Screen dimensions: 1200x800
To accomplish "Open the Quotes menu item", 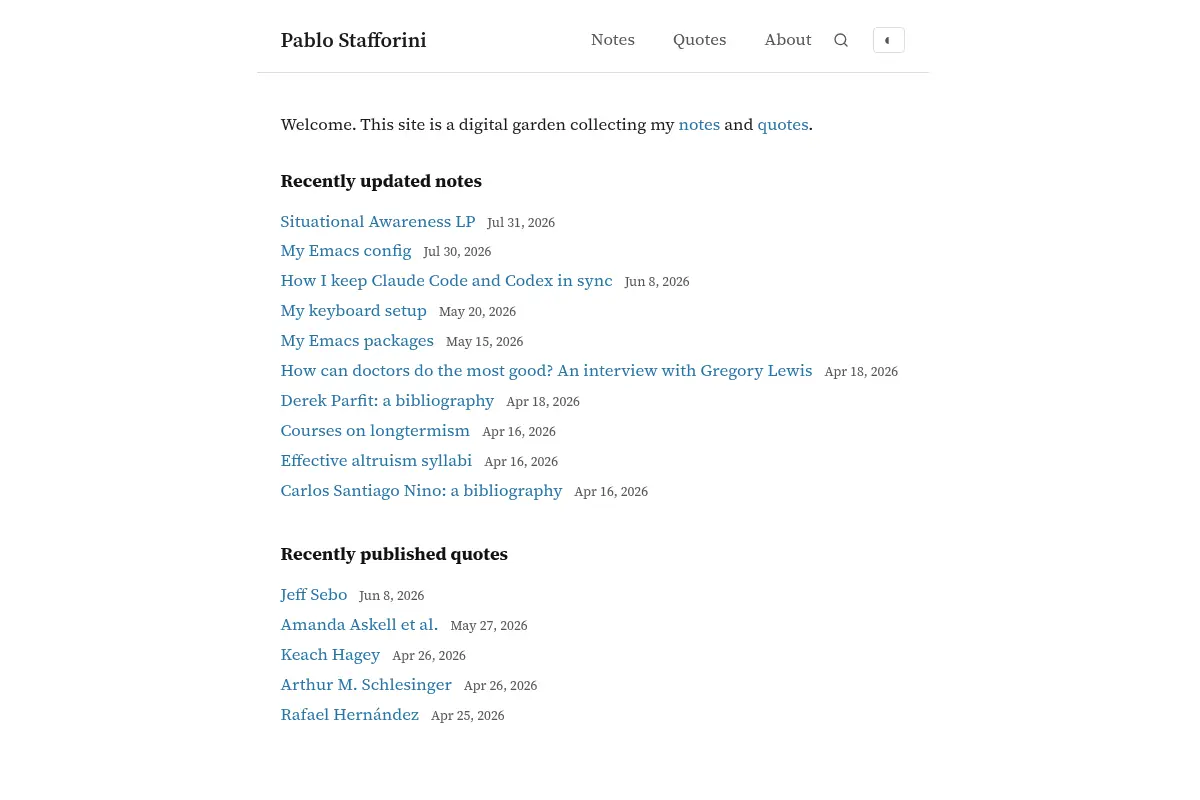I will point(700,40).
